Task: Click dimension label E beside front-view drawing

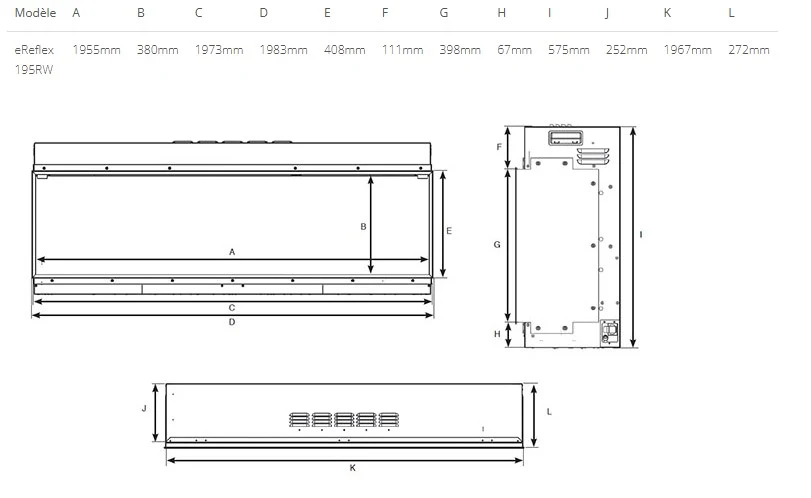Action: click(449, 231)
